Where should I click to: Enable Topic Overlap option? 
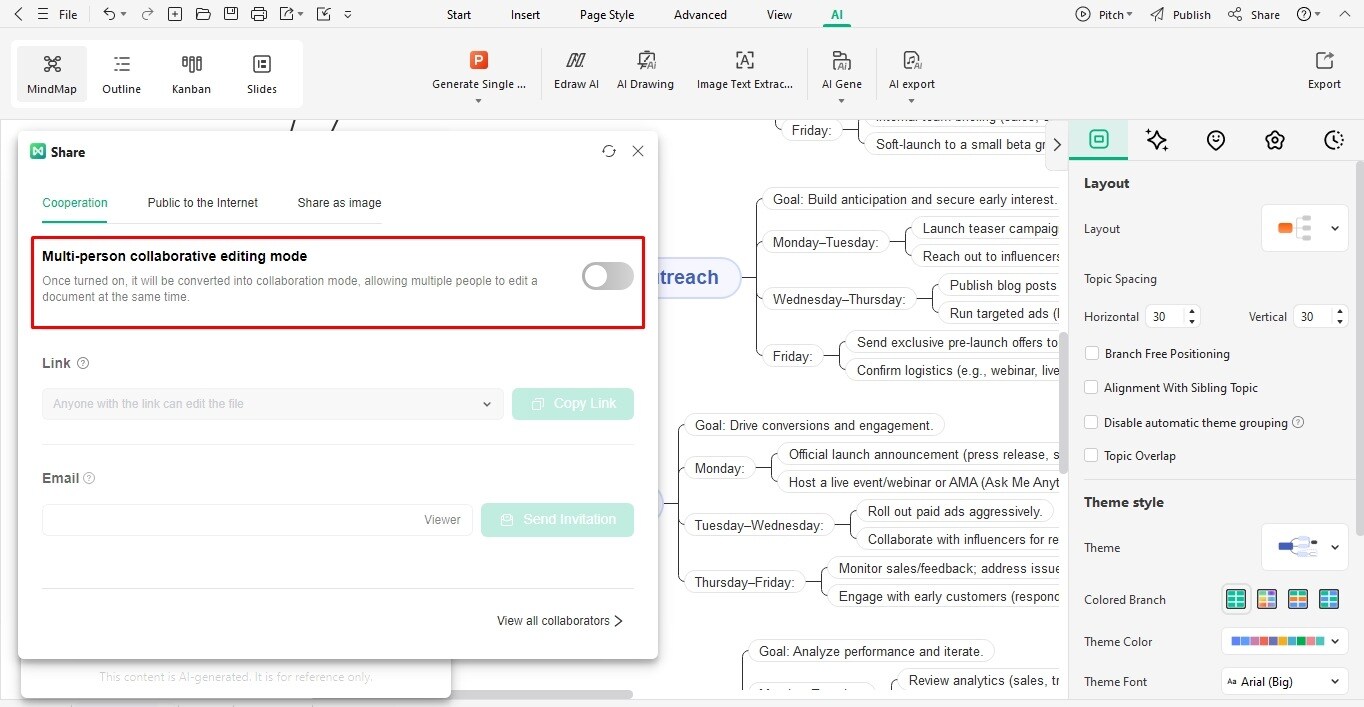(1091, 455)
